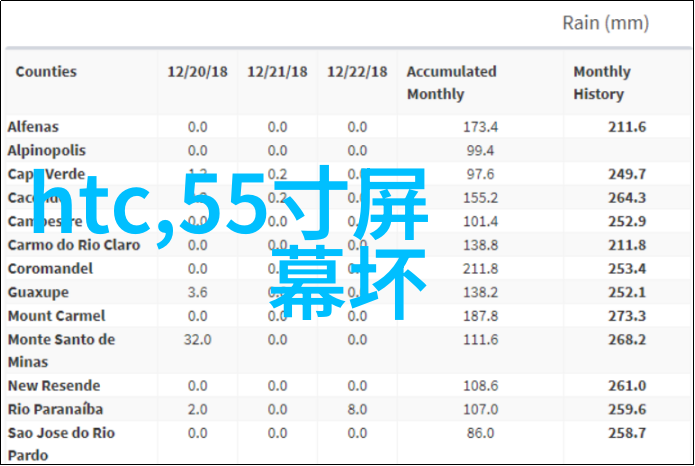Select the Mount Carmel county name
Viewport: 695px width, 466px height.
click(57, 316)
